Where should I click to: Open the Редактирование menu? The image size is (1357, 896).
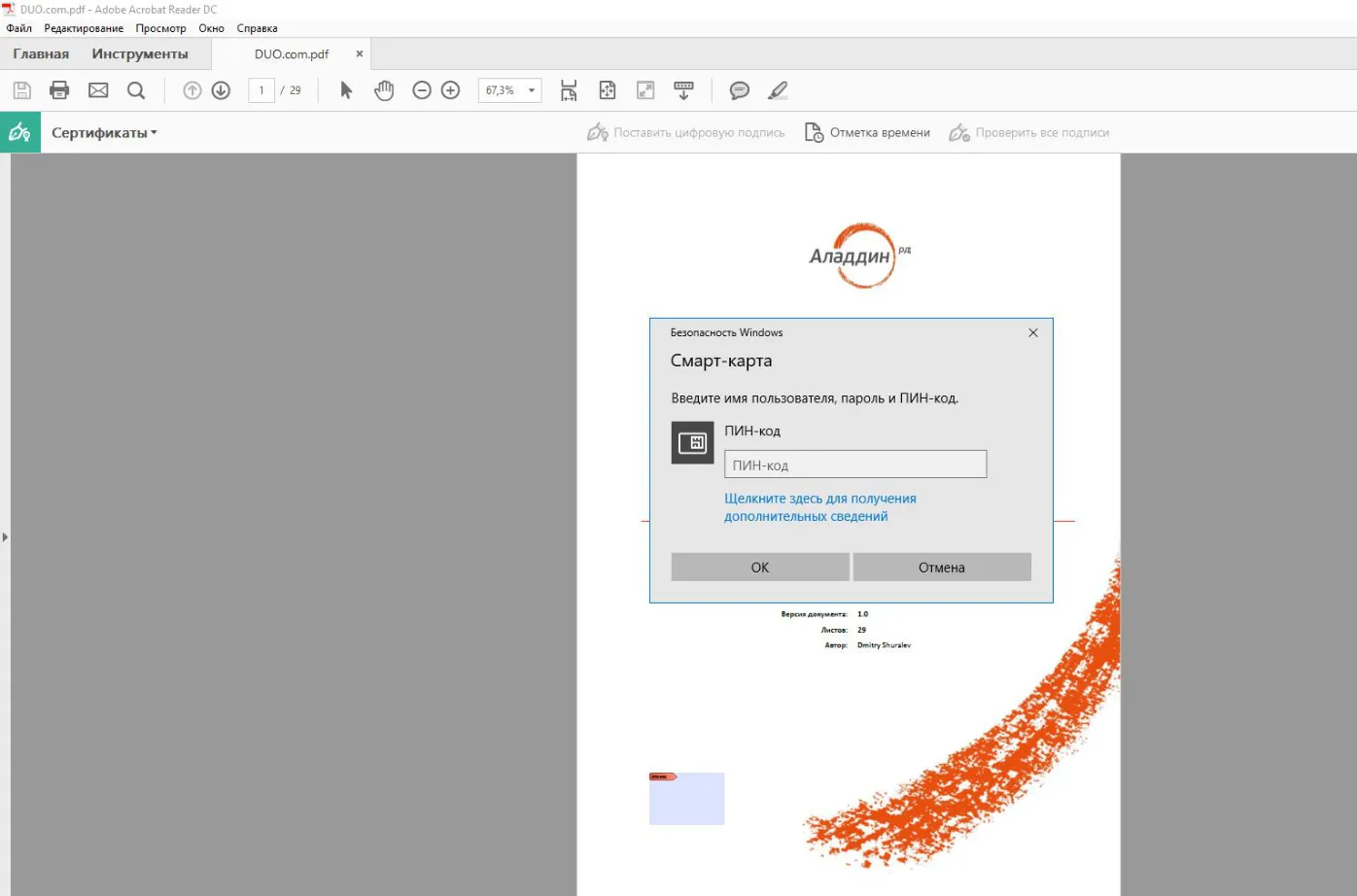(84, 28)
